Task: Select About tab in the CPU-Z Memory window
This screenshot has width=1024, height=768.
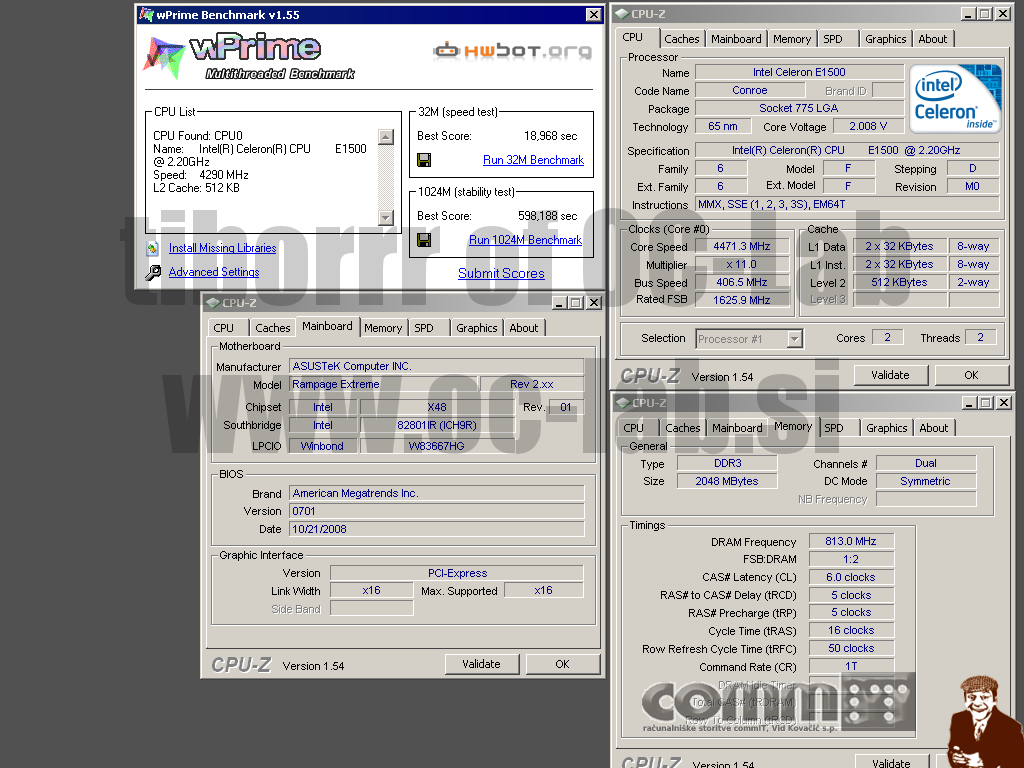Action: [934, 428]
